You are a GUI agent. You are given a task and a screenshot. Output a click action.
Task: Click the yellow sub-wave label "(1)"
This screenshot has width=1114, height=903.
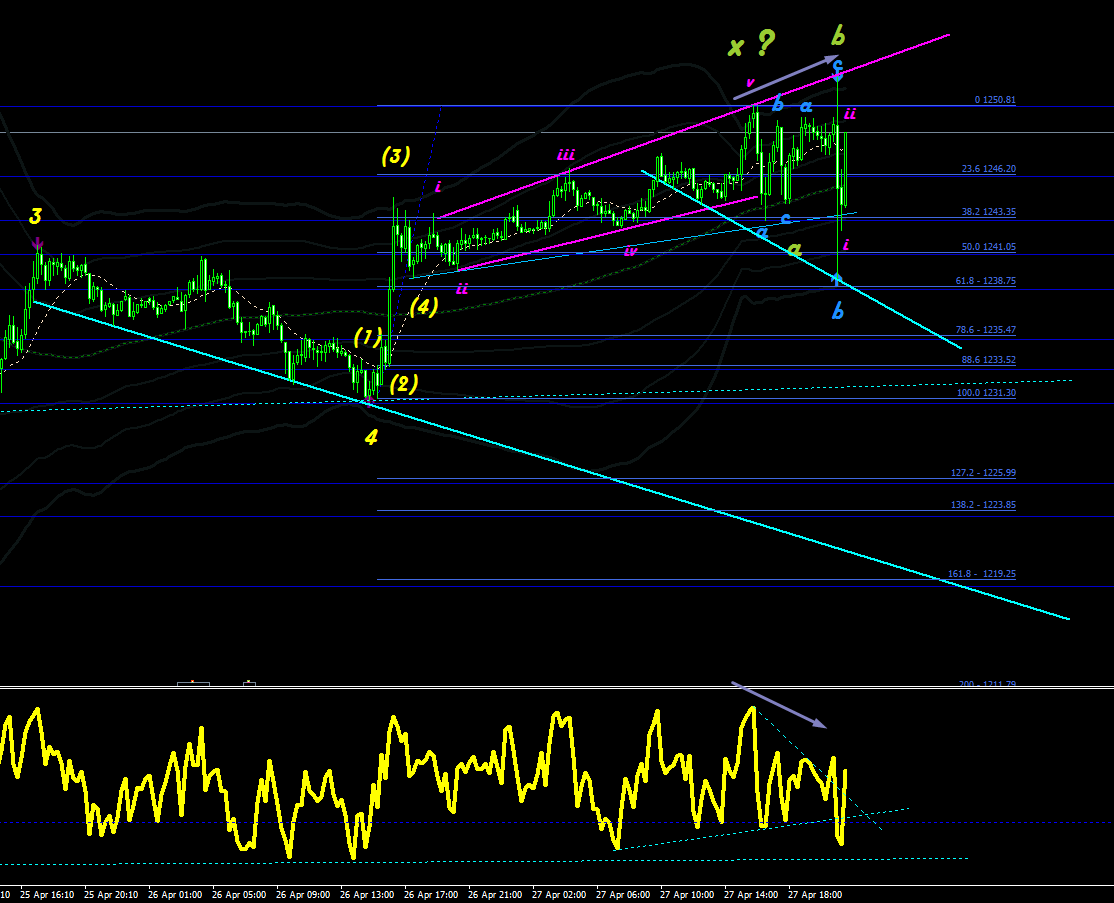(368, 337)
